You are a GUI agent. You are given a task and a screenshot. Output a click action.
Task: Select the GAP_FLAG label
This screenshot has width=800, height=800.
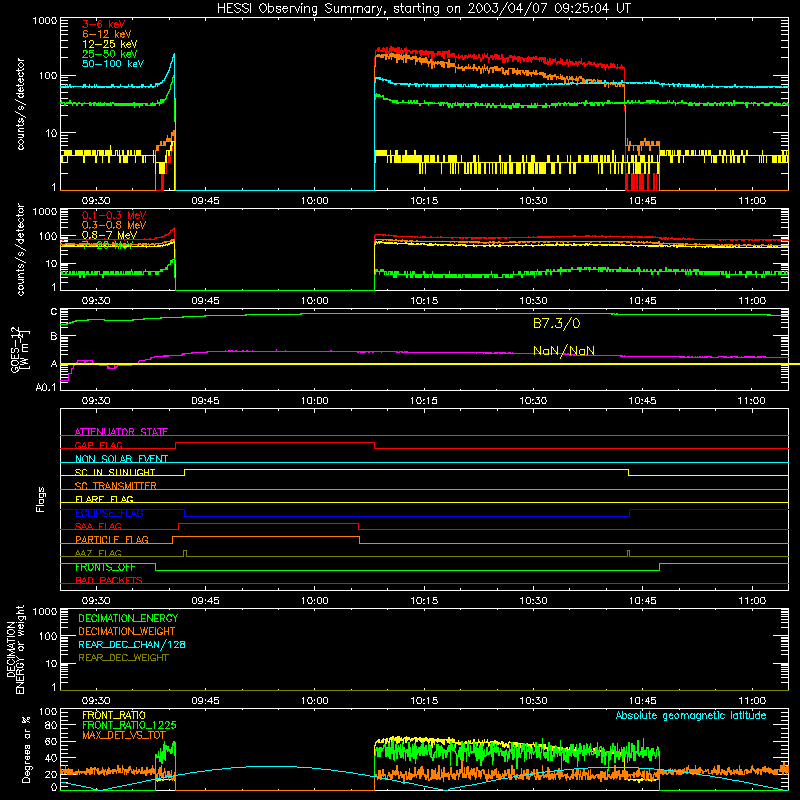click(98, 445)
